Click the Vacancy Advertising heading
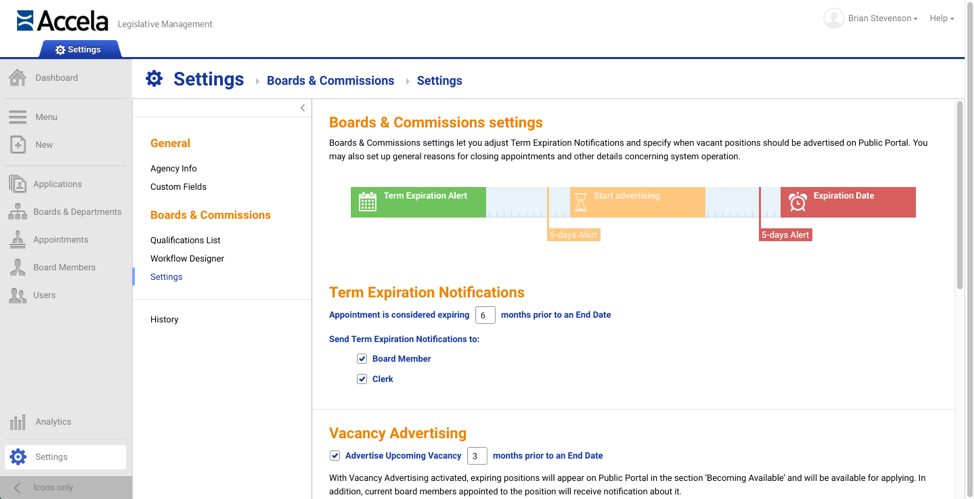Screen dimensions: 974x499 (x=398, y=433)
